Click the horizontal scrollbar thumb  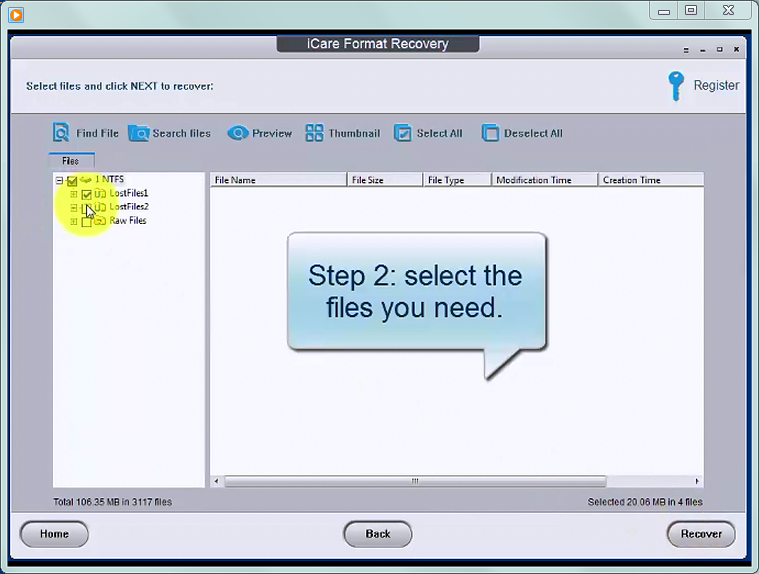pos(415,481)
